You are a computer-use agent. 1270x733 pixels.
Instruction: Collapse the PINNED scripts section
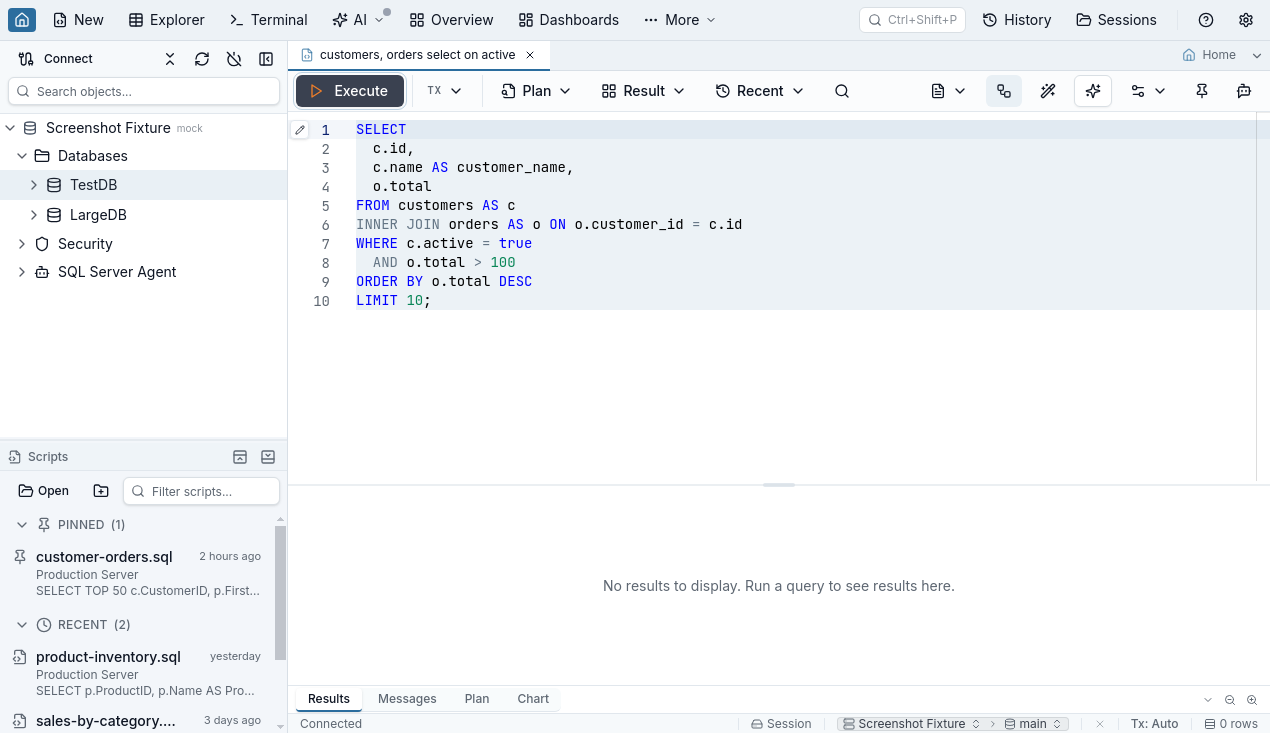pyautogui.click(x=22, y=525)
